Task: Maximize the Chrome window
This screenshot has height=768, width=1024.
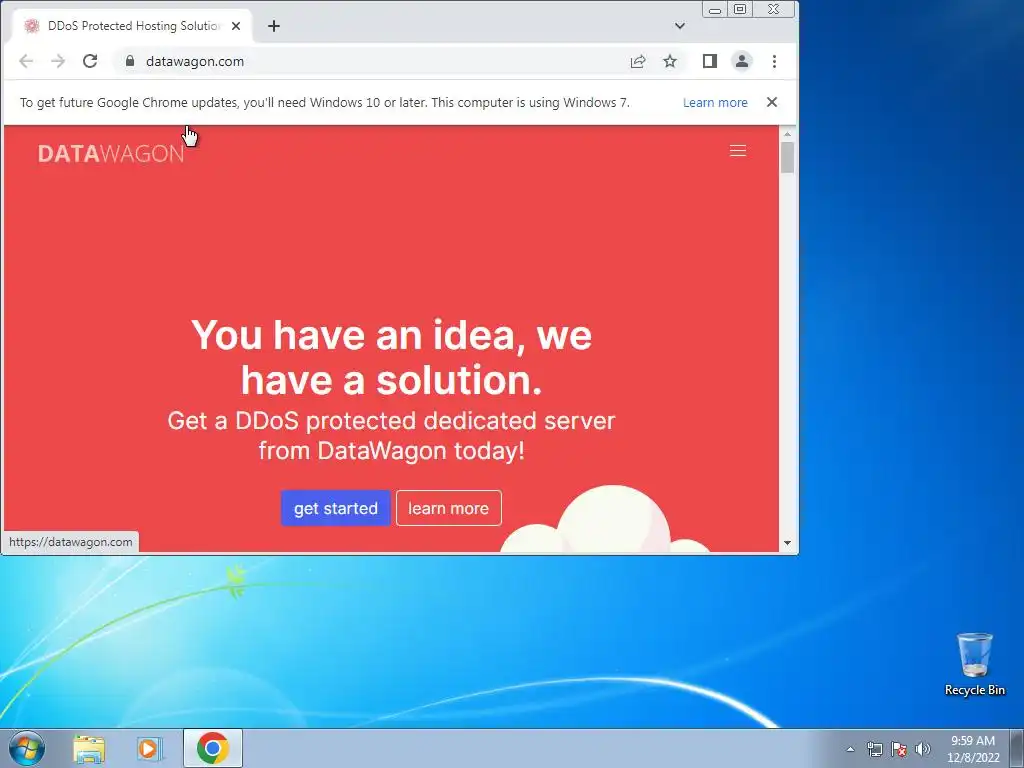Action: pyautogui.click(x=740, y=10)
